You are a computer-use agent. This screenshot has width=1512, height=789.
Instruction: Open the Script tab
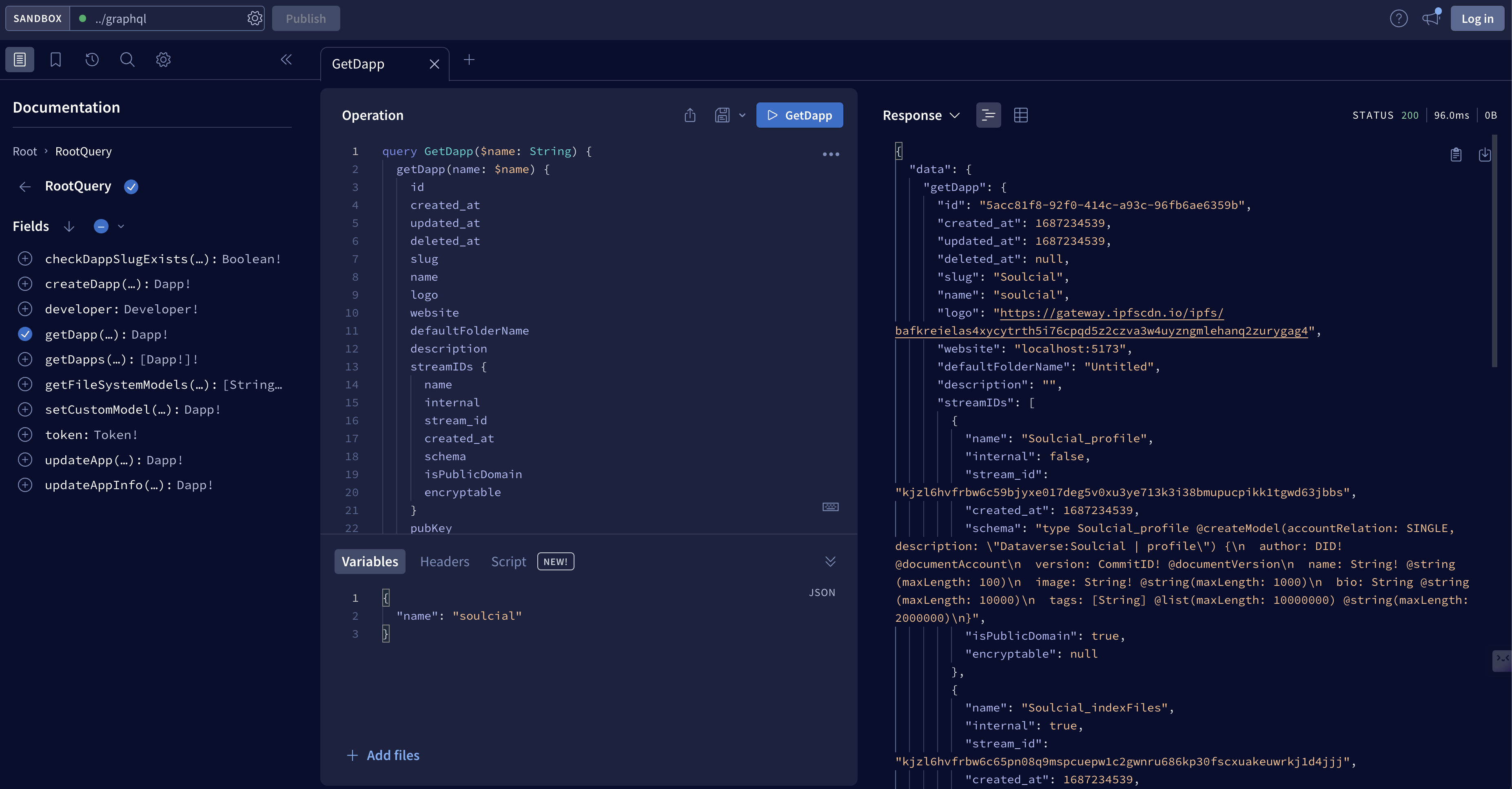[x=508, y=561]
